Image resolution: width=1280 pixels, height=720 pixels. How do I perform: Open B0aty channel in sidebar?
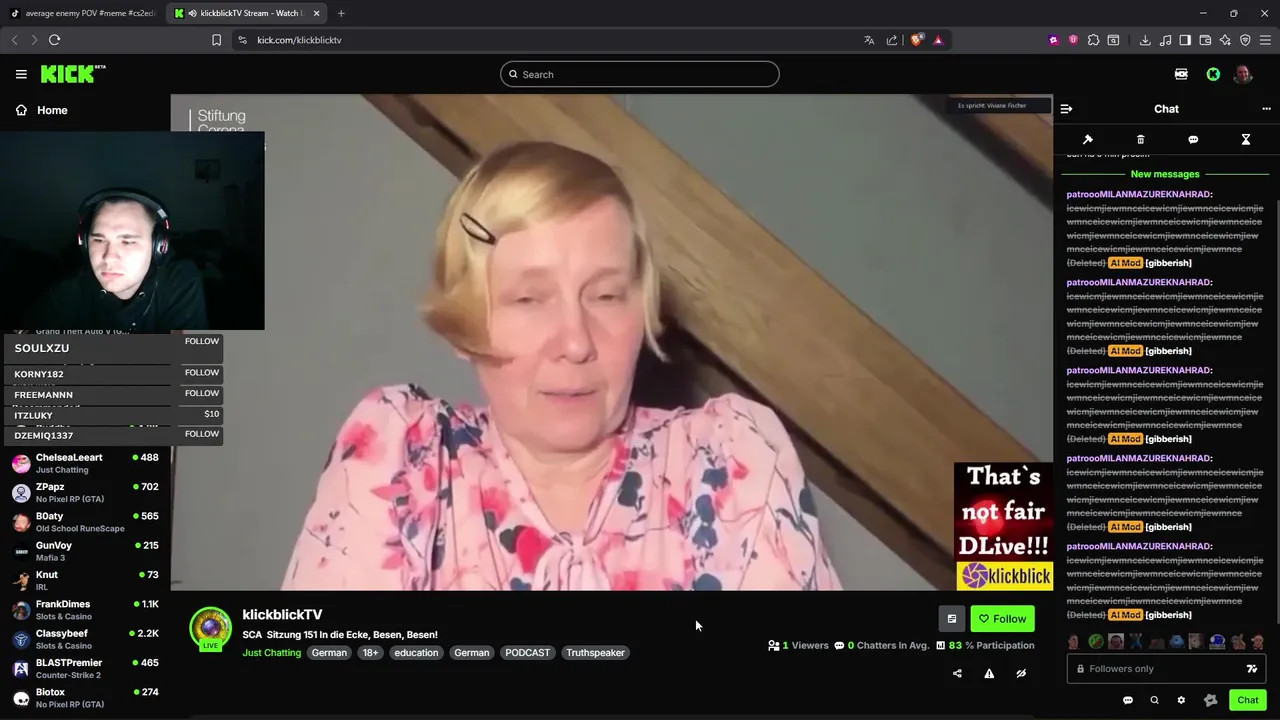85,522
